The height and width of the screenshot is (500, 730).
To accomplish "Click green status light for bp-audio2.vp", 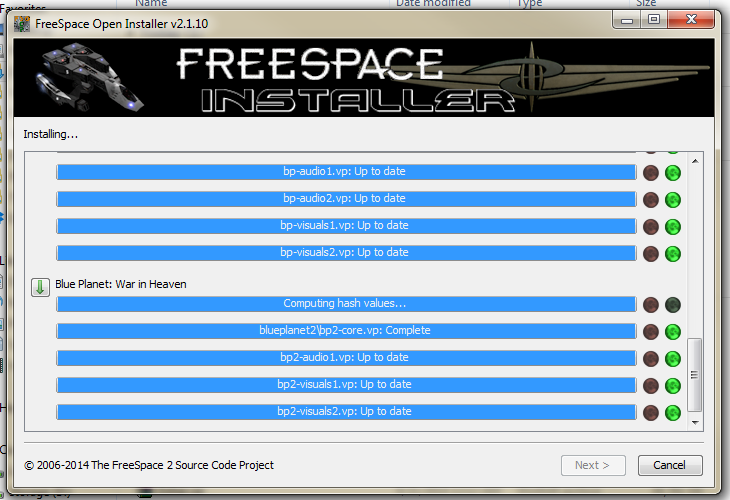I will point(673,200).
